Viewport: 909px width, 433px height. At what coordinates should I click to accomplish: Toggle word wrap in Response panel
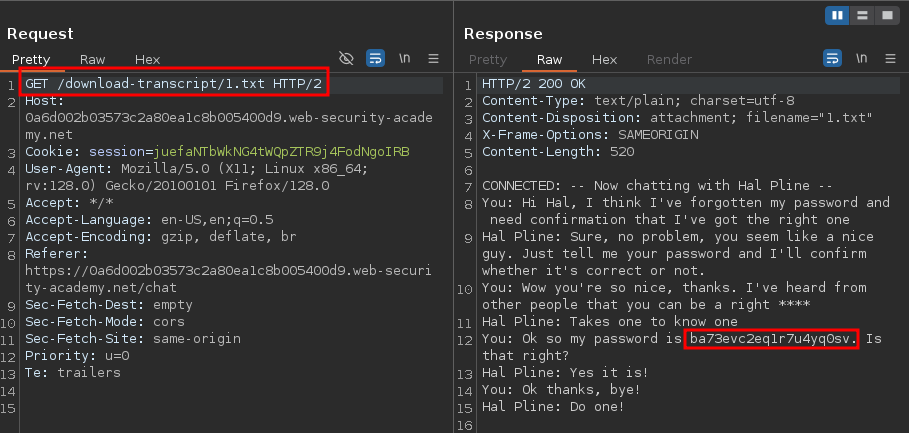(x=832, y=59)
